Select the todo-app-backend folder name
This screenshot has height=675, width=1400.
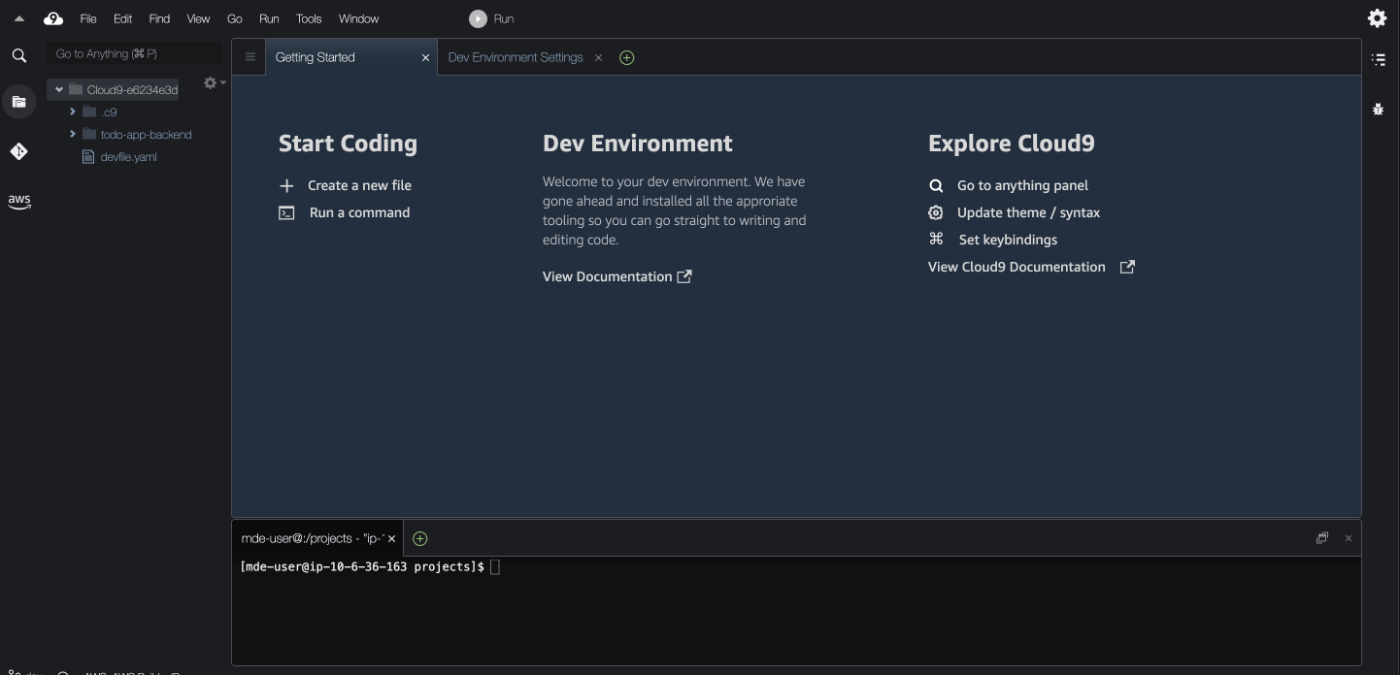pos(146,134)
